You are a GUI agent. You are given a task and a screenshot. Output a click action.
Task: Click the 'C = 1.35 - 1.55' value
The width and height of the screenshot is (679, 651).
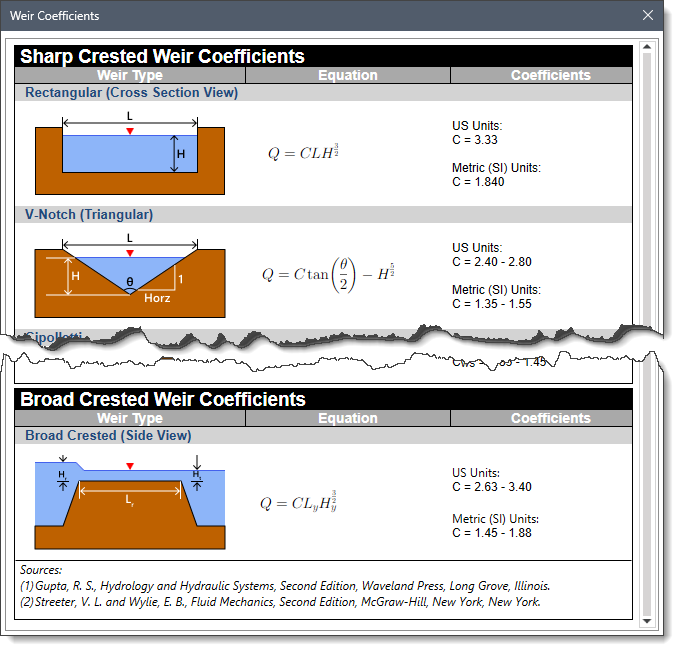coord(491,304)
